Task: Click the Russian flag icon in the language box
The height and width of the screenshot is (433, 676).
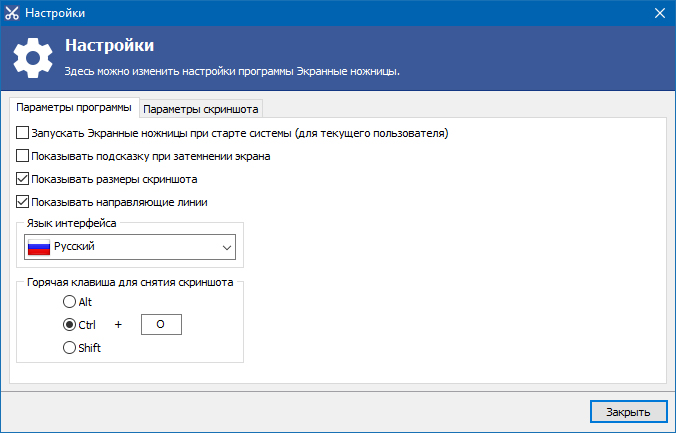Action: tap(39, 247)
